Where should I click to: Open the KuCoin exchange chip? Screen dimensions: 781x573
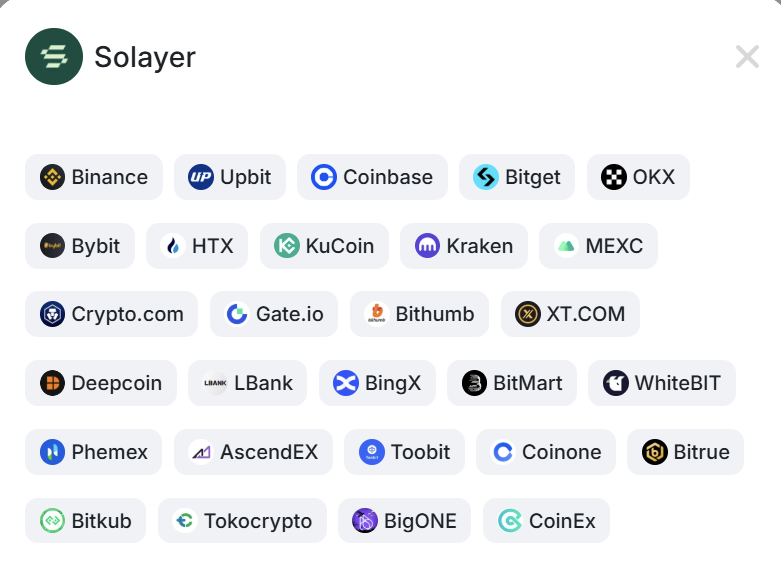click(x=324, y=246)
